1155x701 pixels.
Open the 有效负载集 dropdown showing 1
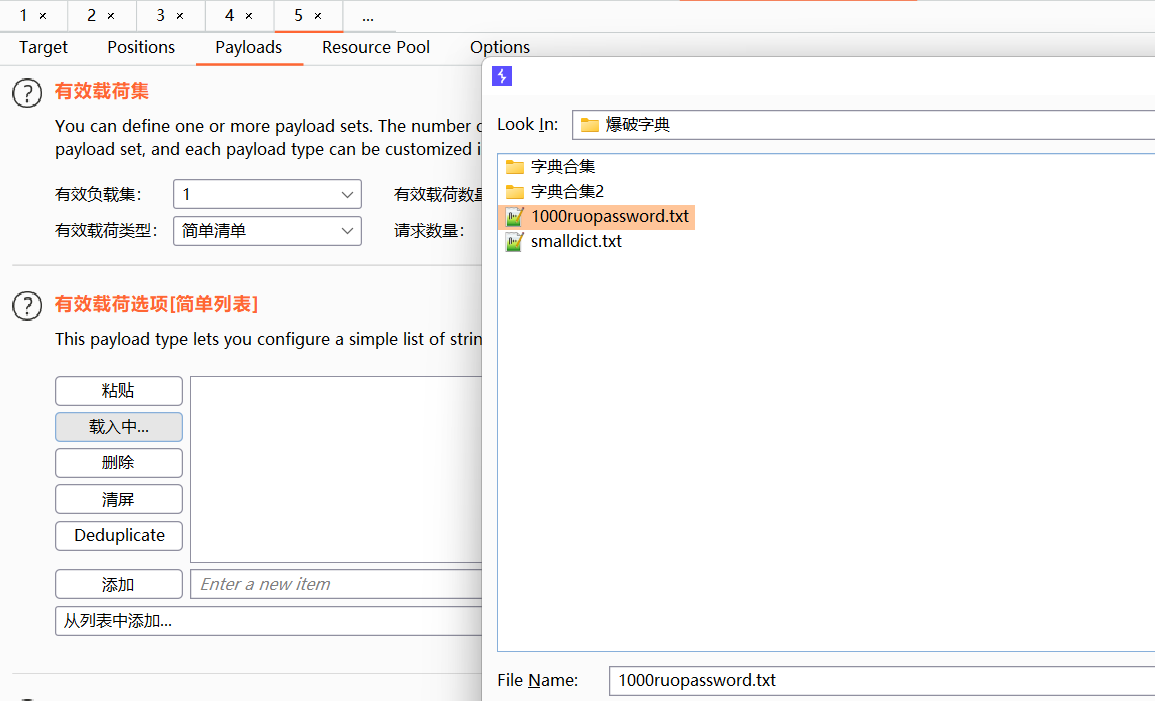click(267, 194)
